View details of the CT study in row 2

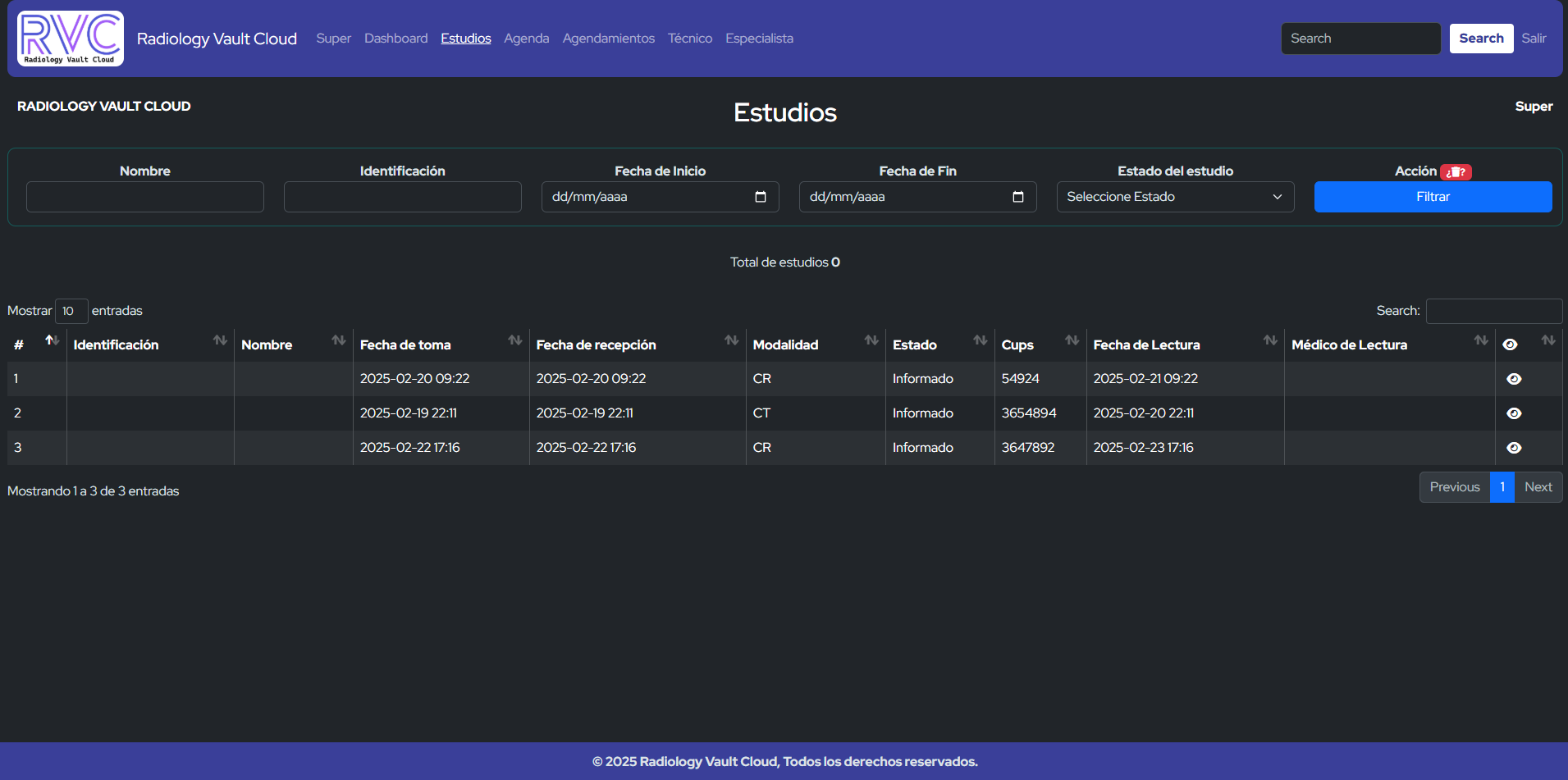pos(1514,413)
